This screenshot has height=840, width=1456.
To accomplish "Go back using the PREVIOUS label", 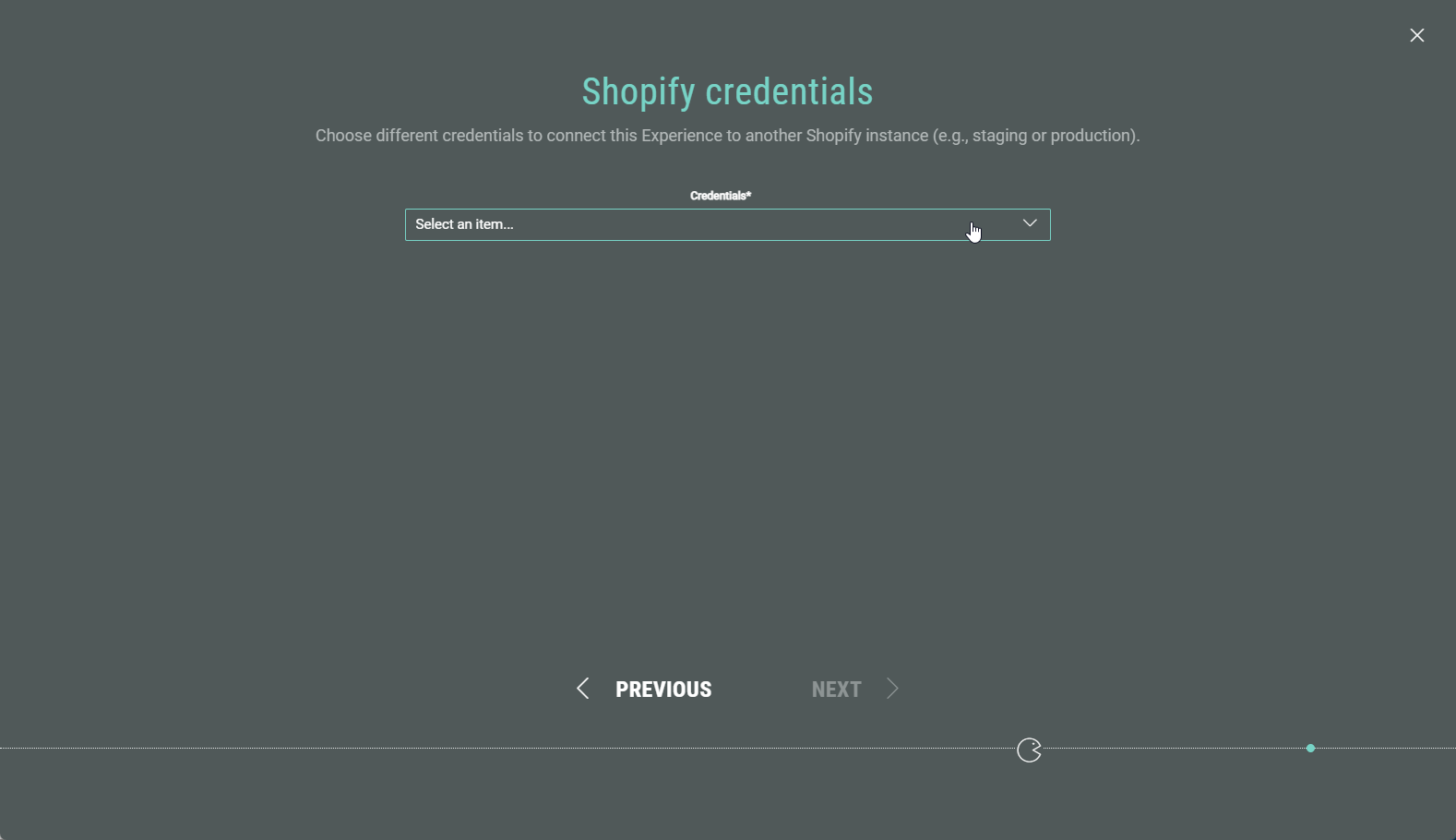I will [663, 690].
